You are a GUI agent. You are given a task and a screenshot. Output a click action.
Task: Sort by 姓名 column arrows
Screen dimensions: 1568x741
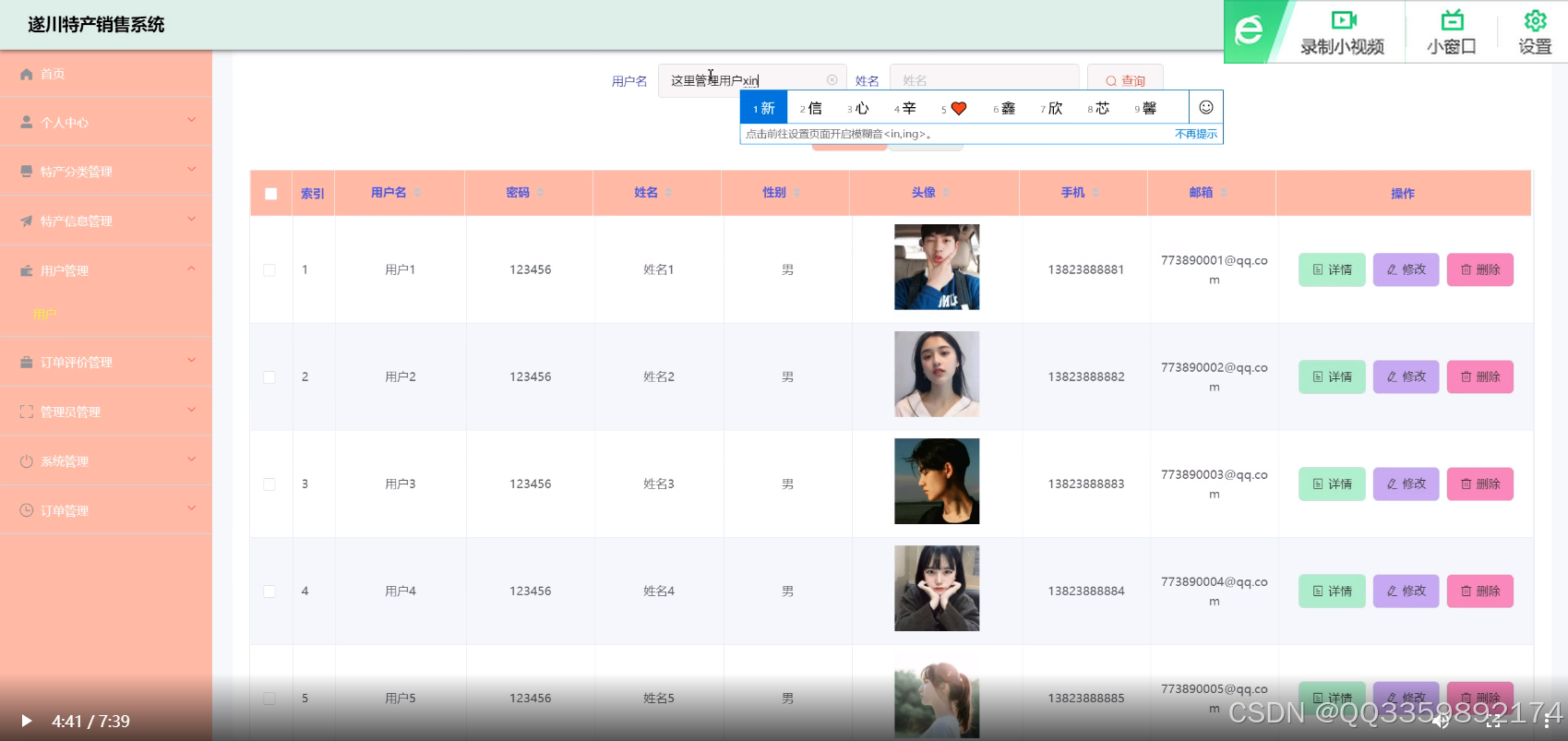click(669, 192)
